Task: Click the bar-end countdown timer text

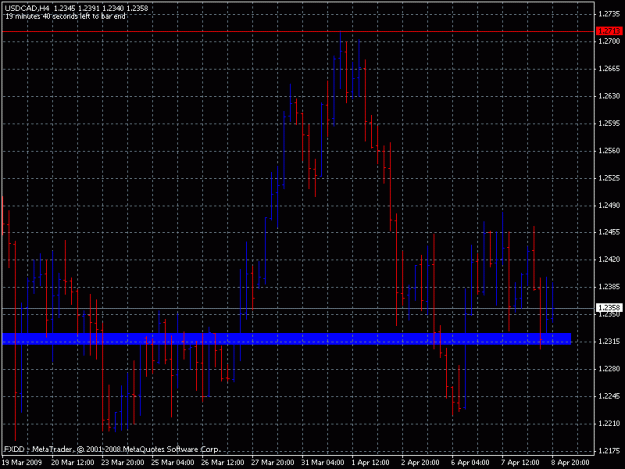Action: click(x=65, y=16)
